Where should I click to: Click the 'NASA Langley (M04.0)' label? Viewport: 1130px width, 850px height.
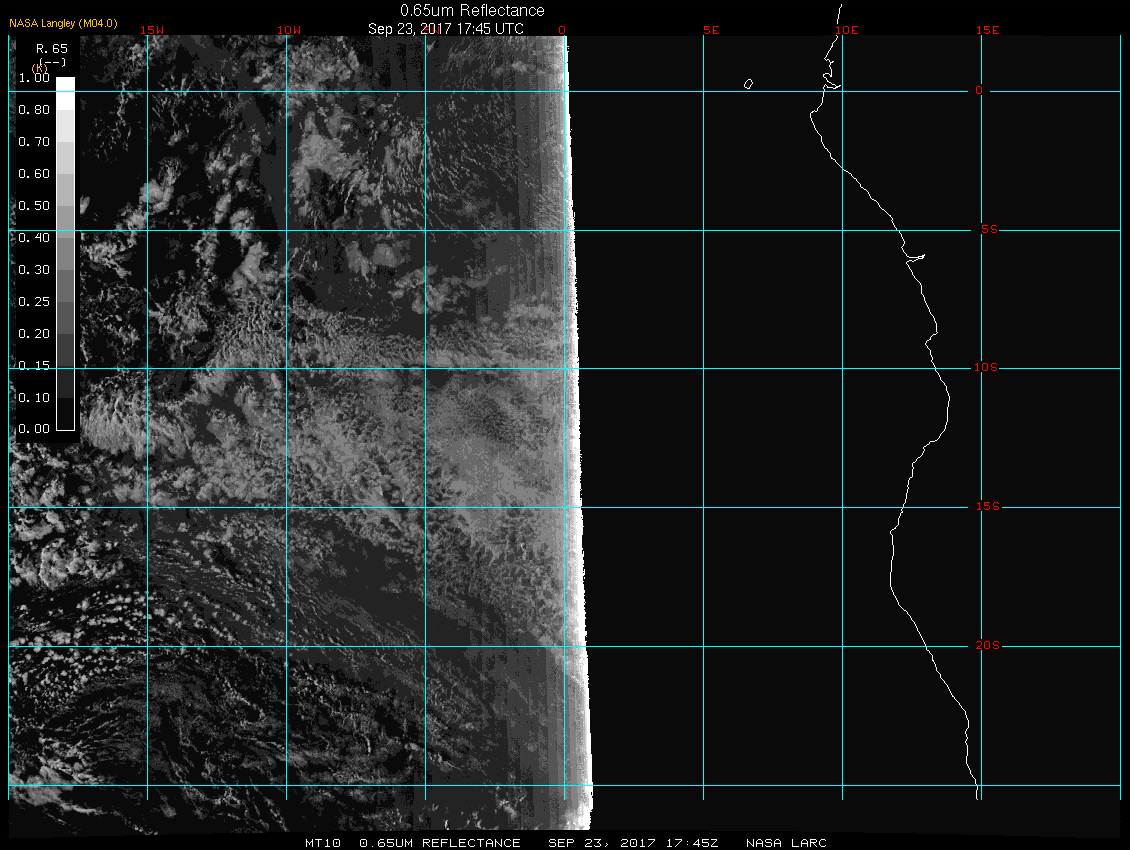[63, 23]
